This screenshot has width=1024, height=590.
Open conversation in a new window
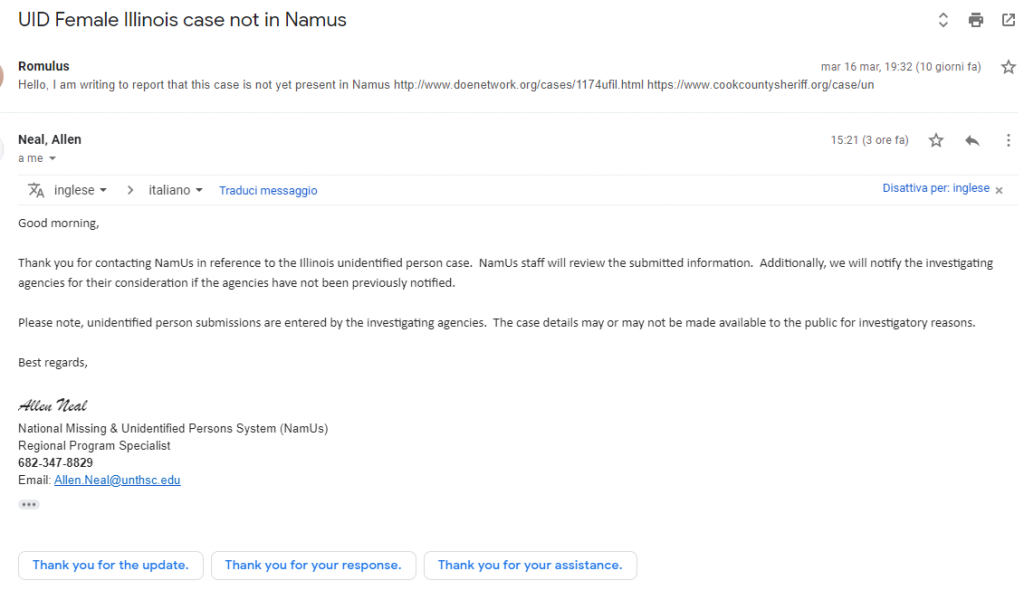(1008, 20)
